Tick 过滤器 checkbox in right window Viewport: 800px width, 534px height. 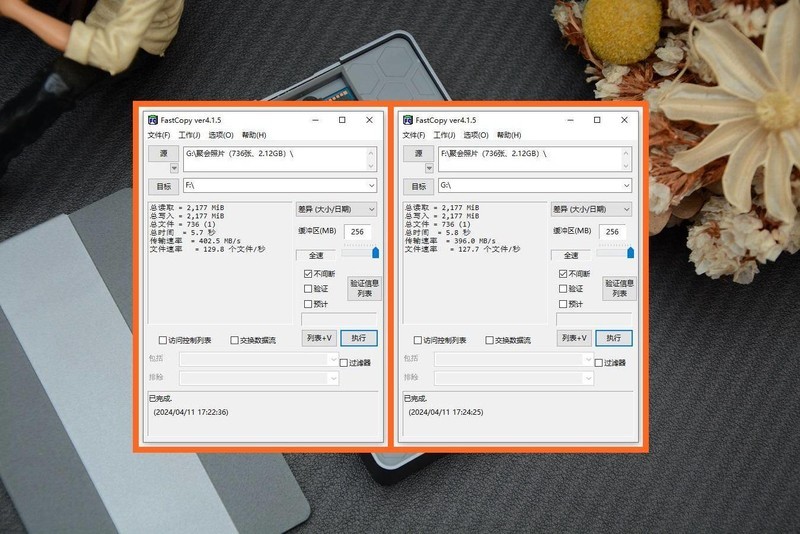(598, 363)
